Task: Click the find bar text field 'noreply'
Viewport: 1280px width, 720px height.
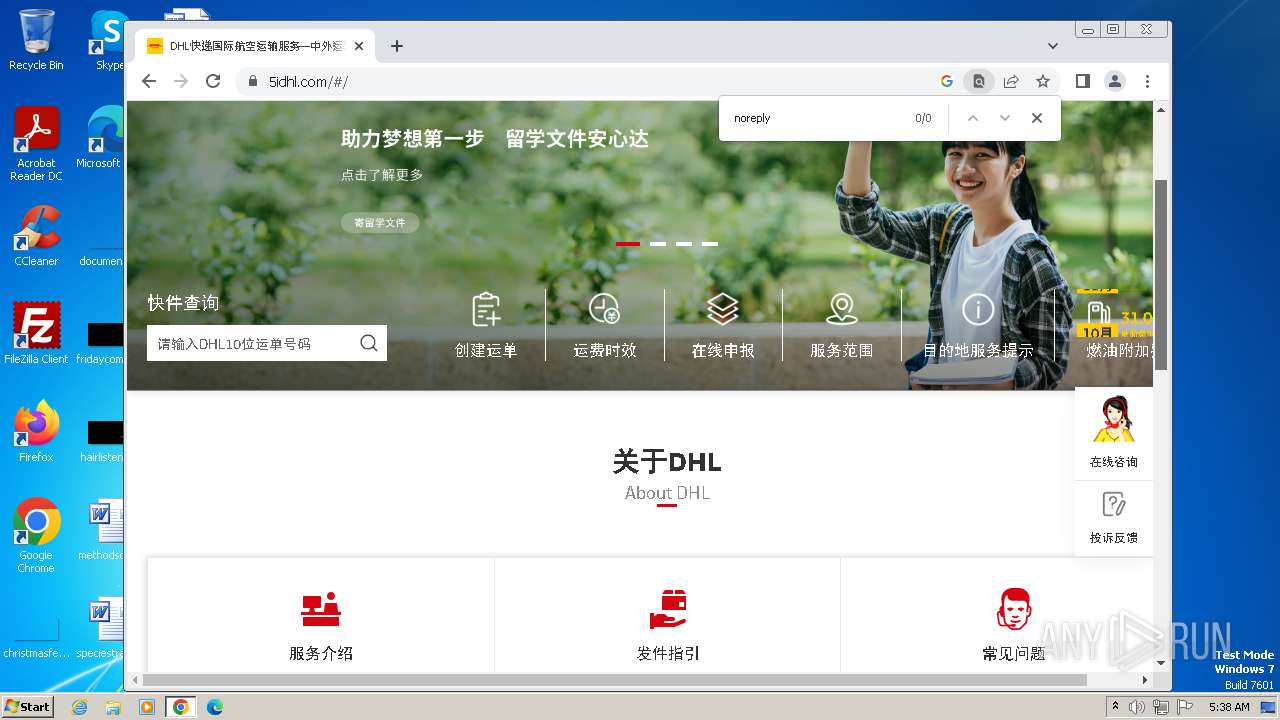Action: 815,118
